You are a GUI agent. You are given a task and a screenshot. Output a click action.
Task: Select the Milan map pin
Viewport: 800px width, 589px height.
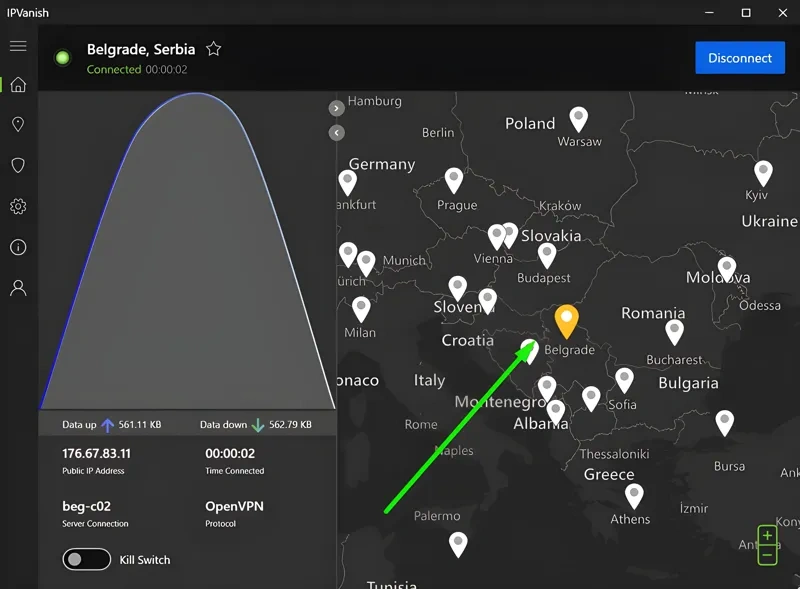[361, 308]
